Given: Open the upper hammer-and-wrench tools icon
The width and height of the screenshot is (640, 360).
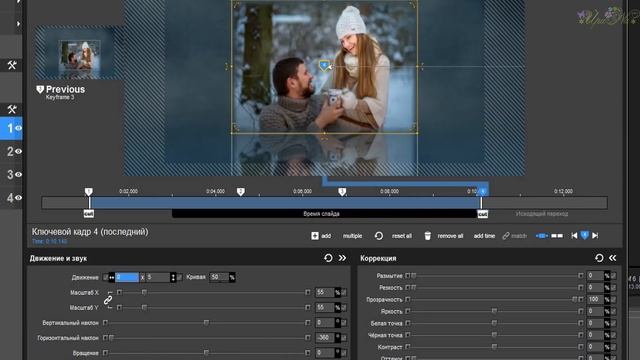Looking at the screenshot, I should click(11, 65).
